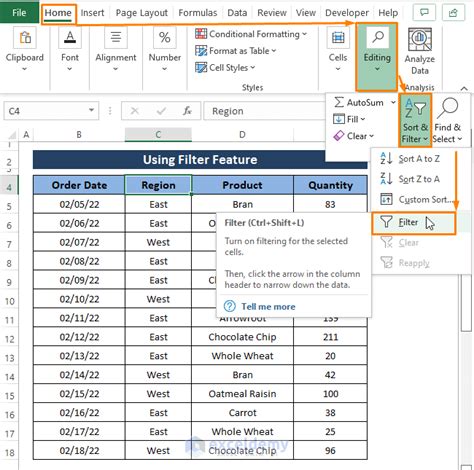Click the Find & Select magnifier icon
474x470 pixels.
pos(448,108)
